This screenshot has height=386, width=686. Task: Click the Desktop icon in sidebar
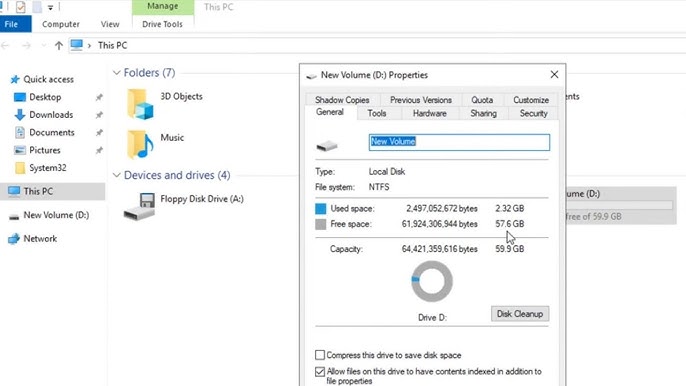(20, 97)
